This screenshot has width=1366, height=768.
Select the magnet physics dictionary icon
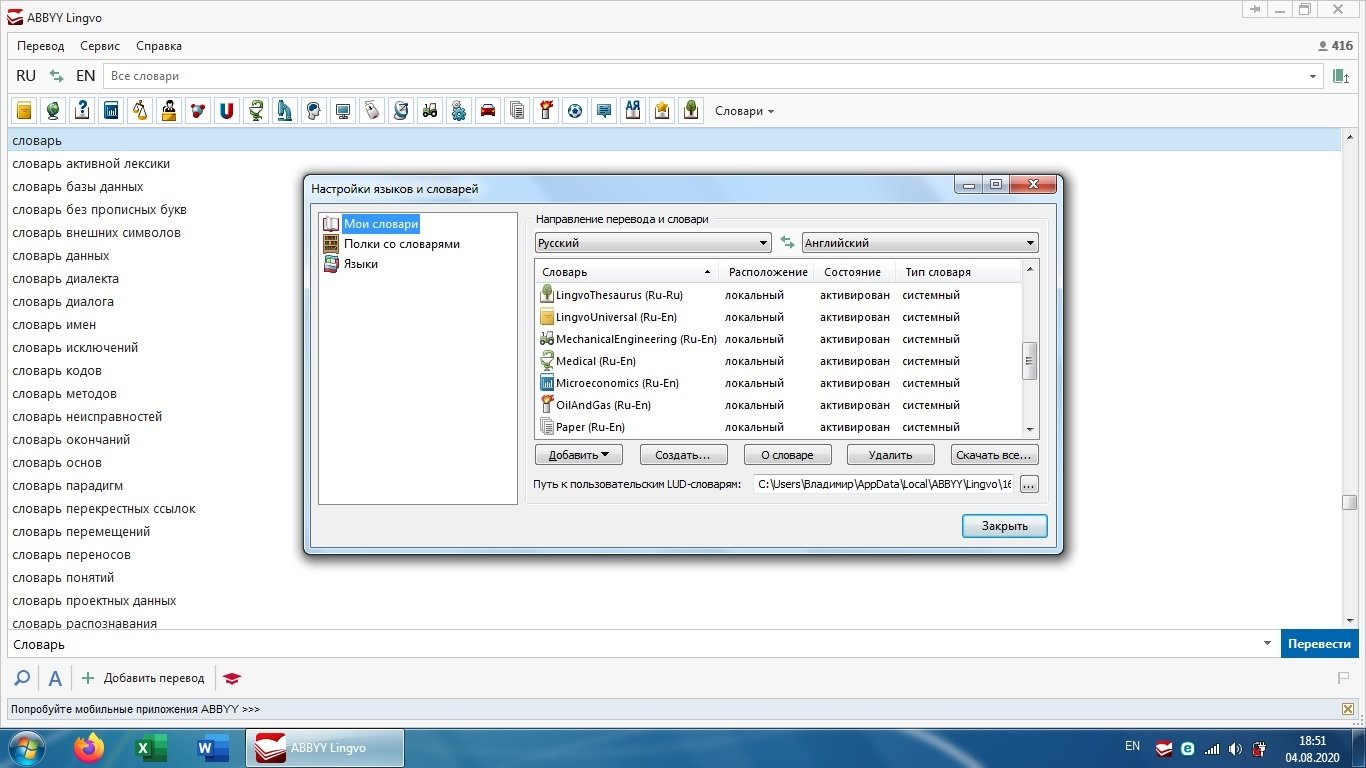[x=227, y=111]
